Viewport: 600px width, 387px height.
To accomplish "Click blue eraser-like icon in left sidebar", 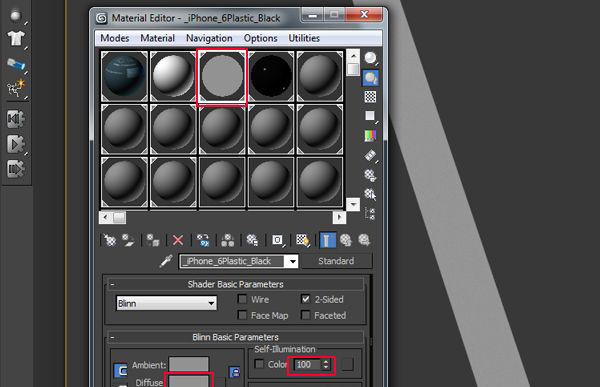I will [16, 64].
